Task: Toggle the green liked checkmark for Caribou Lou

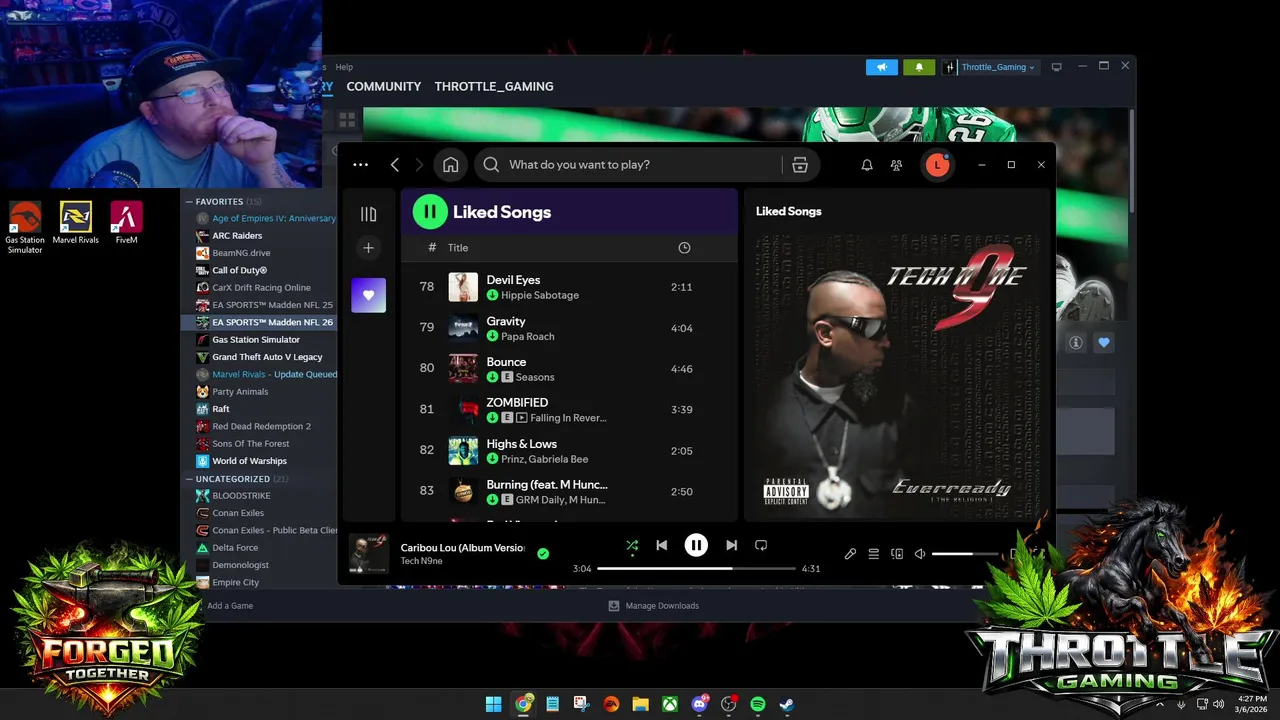Action: [543, 553]
